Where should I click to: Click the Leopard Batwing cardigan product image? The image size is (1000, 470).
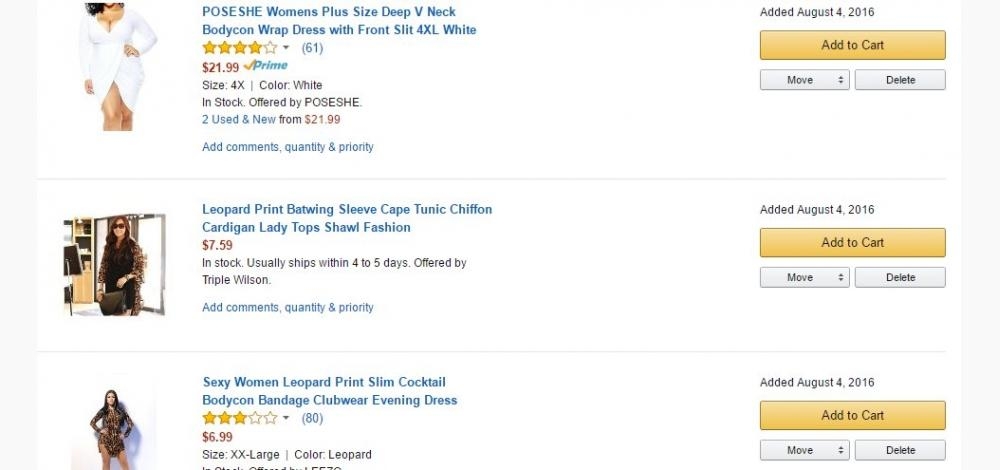pyautogui.click(x=114, y=264)
